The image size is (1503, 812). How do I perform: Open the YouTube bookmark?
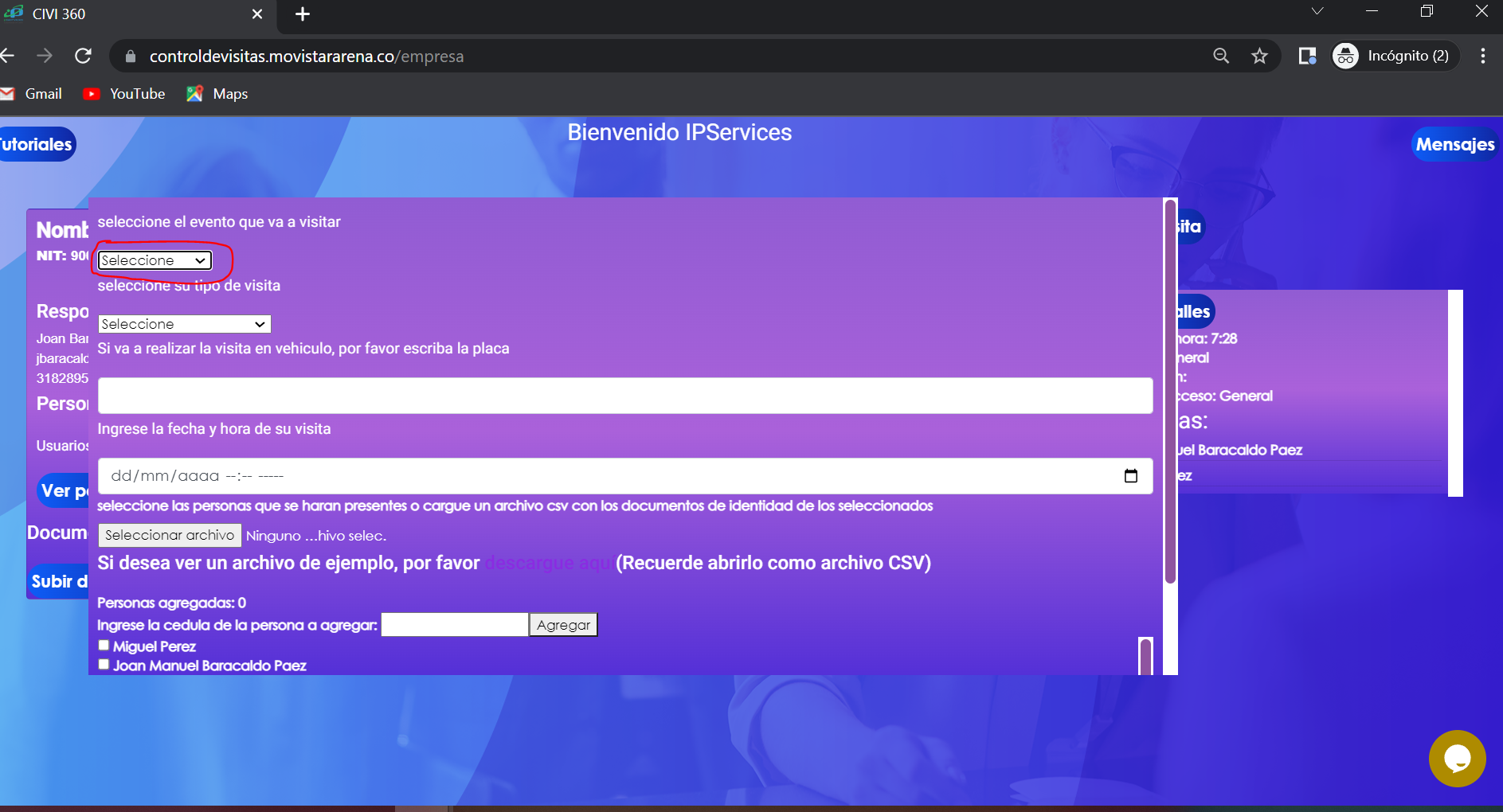(x=124, y=94)
